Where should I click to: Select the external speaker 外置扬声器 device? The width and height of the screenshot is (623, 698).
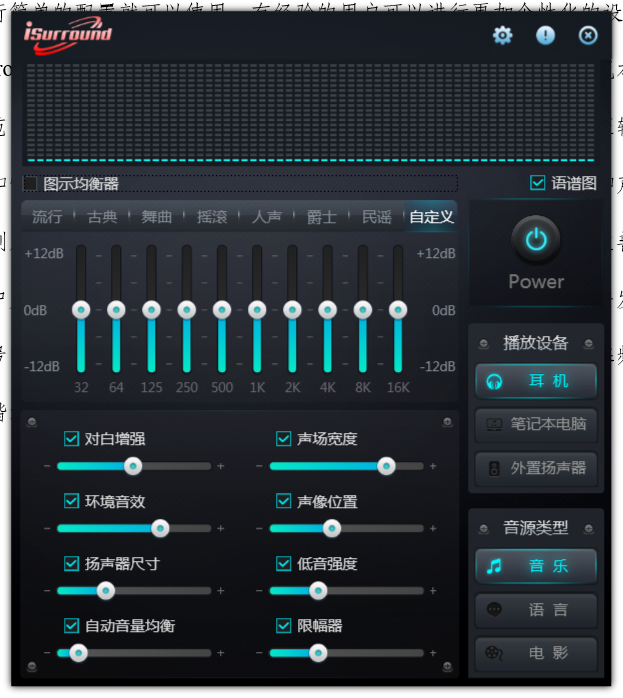click(536, 468)
